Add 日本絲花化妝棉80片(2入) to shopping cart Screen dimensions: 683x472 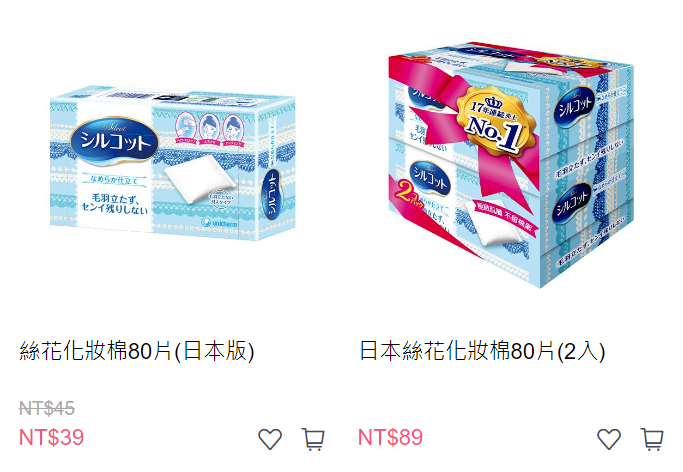pos(652,439)
